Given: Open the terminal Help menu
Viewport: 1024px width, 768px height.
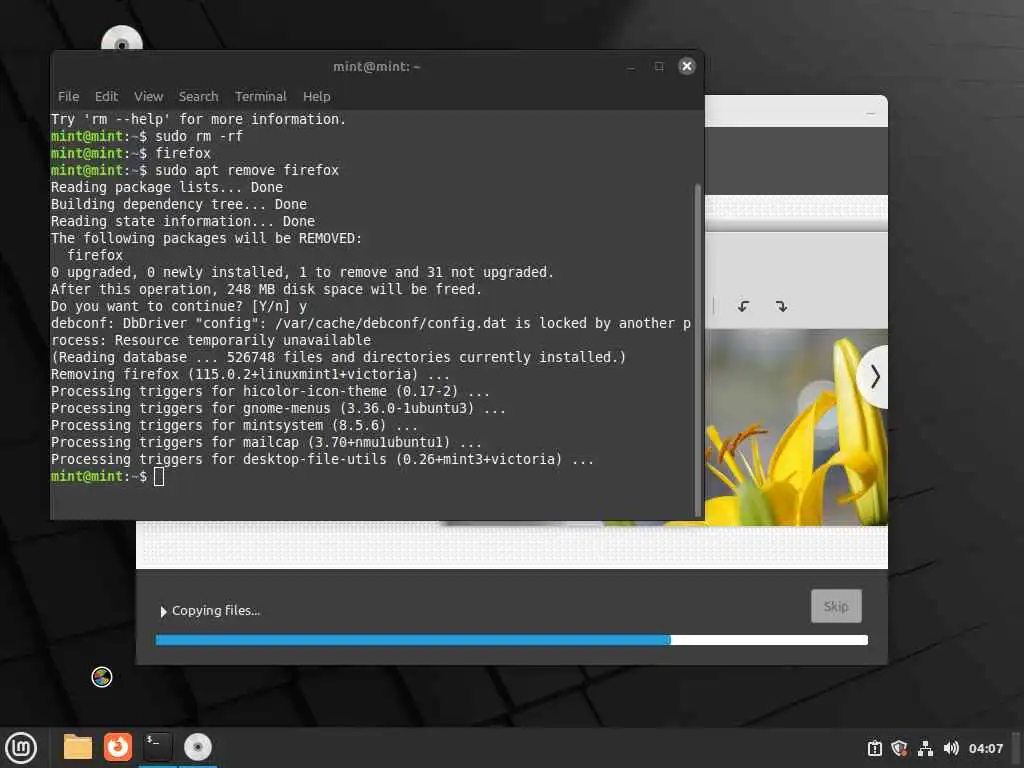Looking at the screenshot, I should click(317, 97).
